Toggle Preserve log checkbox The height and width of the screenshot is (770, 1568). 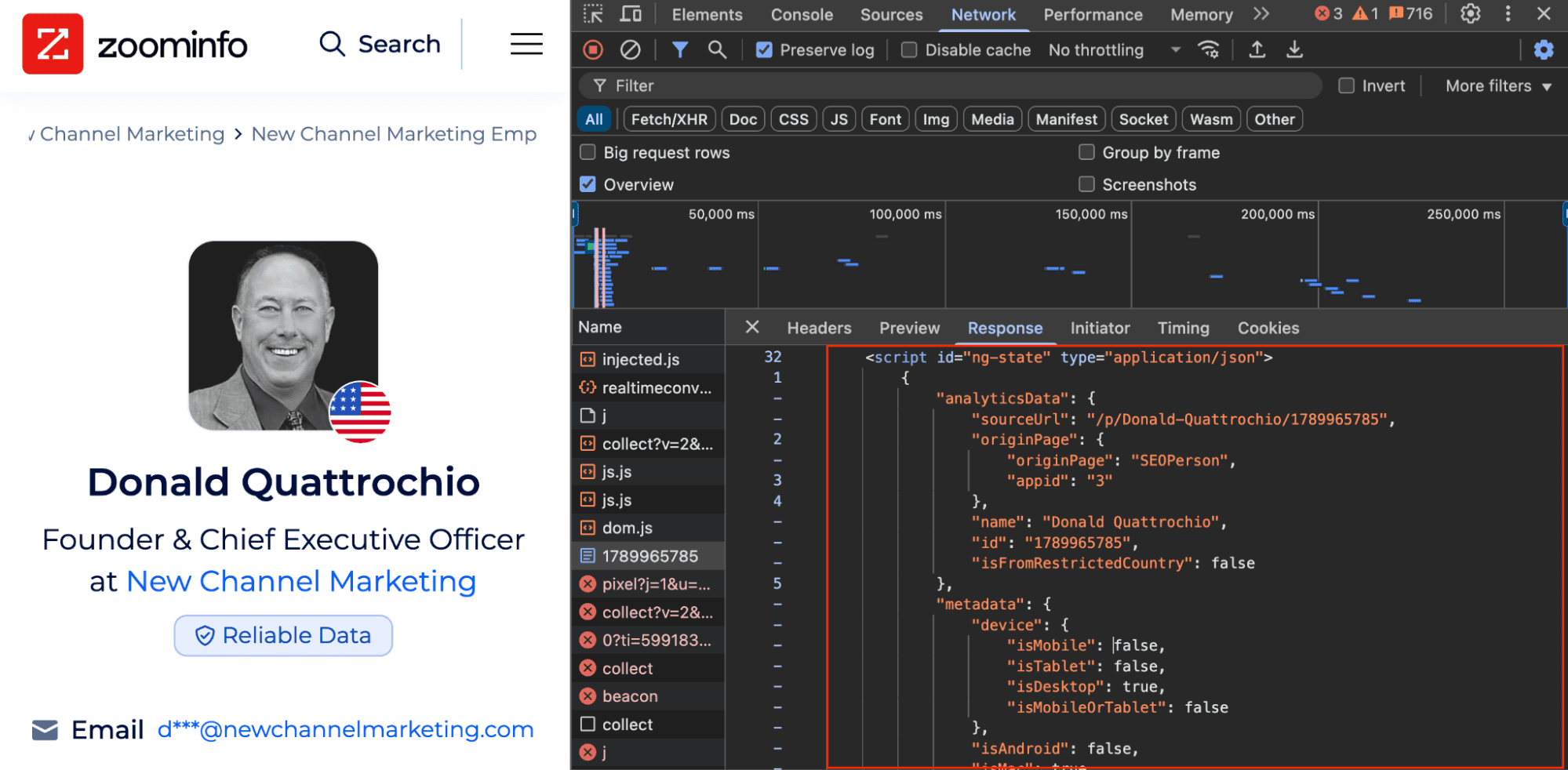pyautogui.click(x=763, y=50)
